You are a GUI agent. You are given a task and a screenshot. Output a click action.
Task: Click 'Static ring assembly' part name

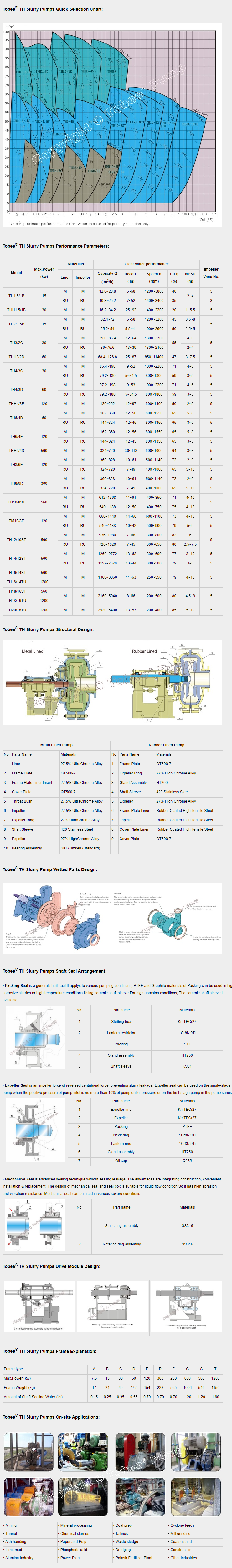(x=121, y=1225)
